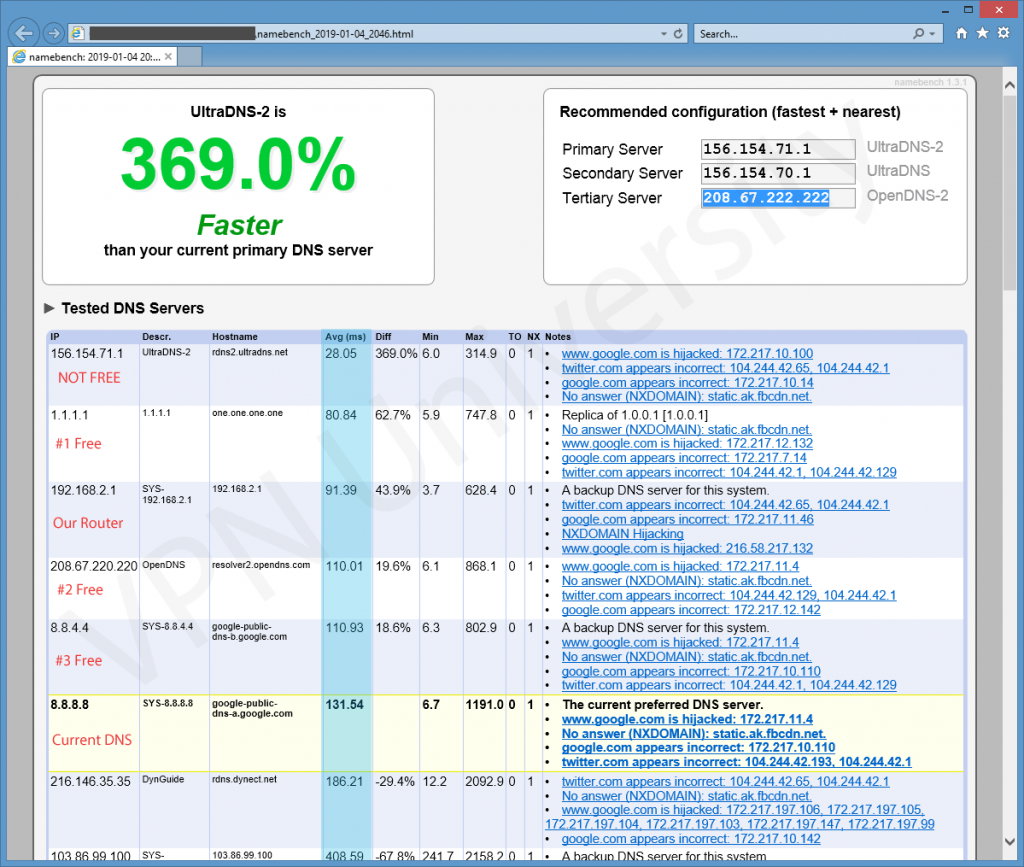Open OpenDNS google.com incorrect 172.217.12.142 link

(x=691, y=610)
